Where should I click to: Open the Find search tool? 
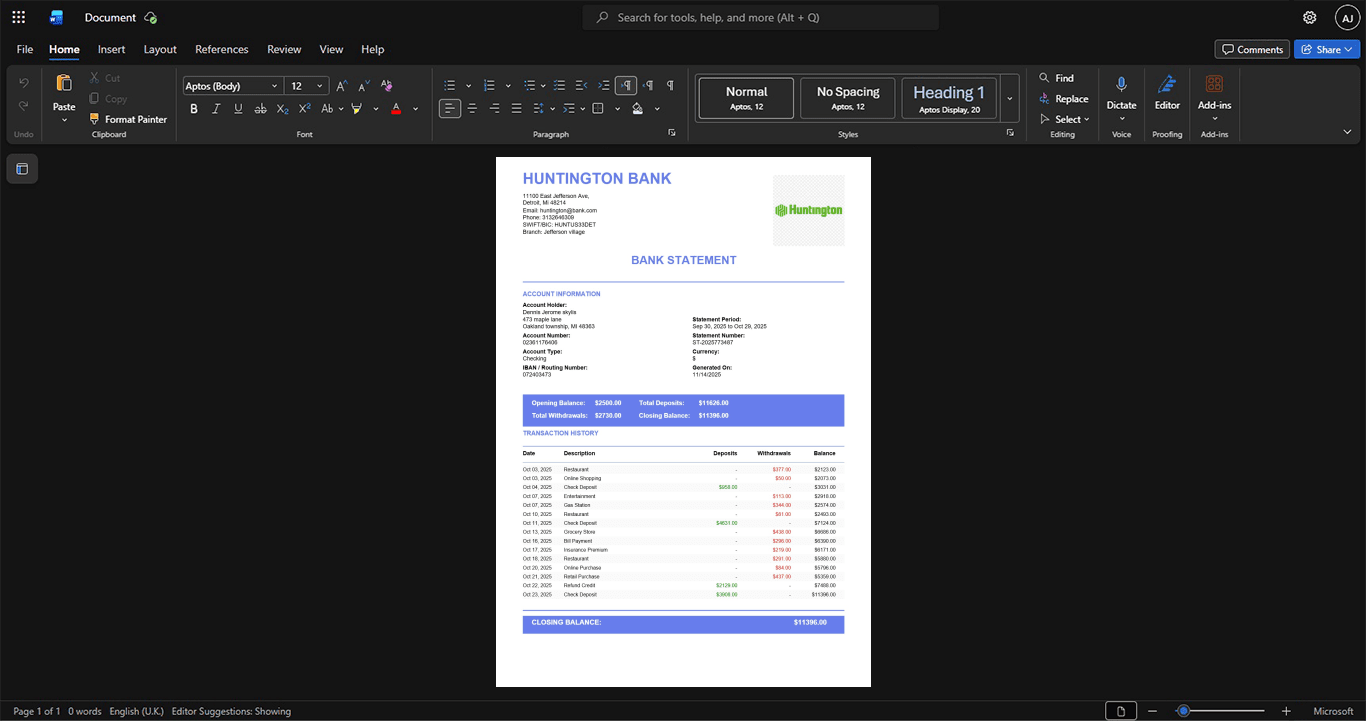1056,78
